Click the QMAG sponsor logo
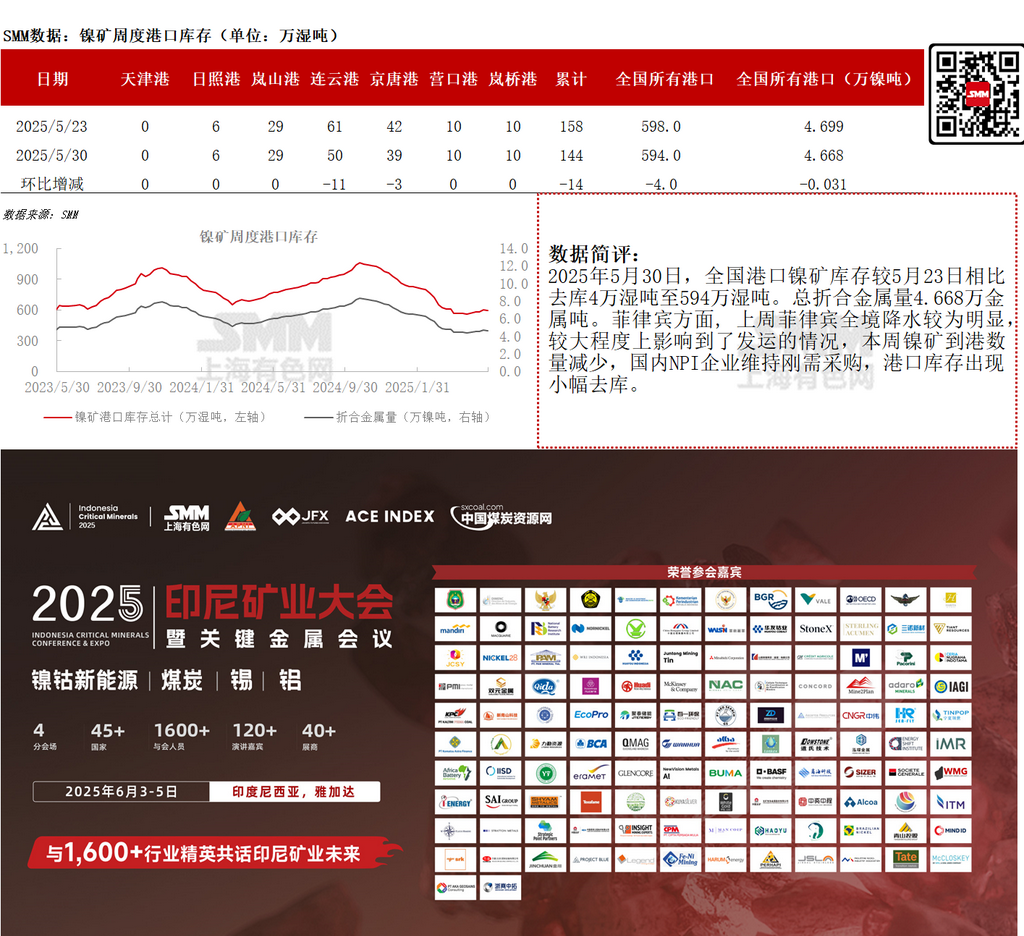Screen dimensions: 1024x936 [635, 744]
